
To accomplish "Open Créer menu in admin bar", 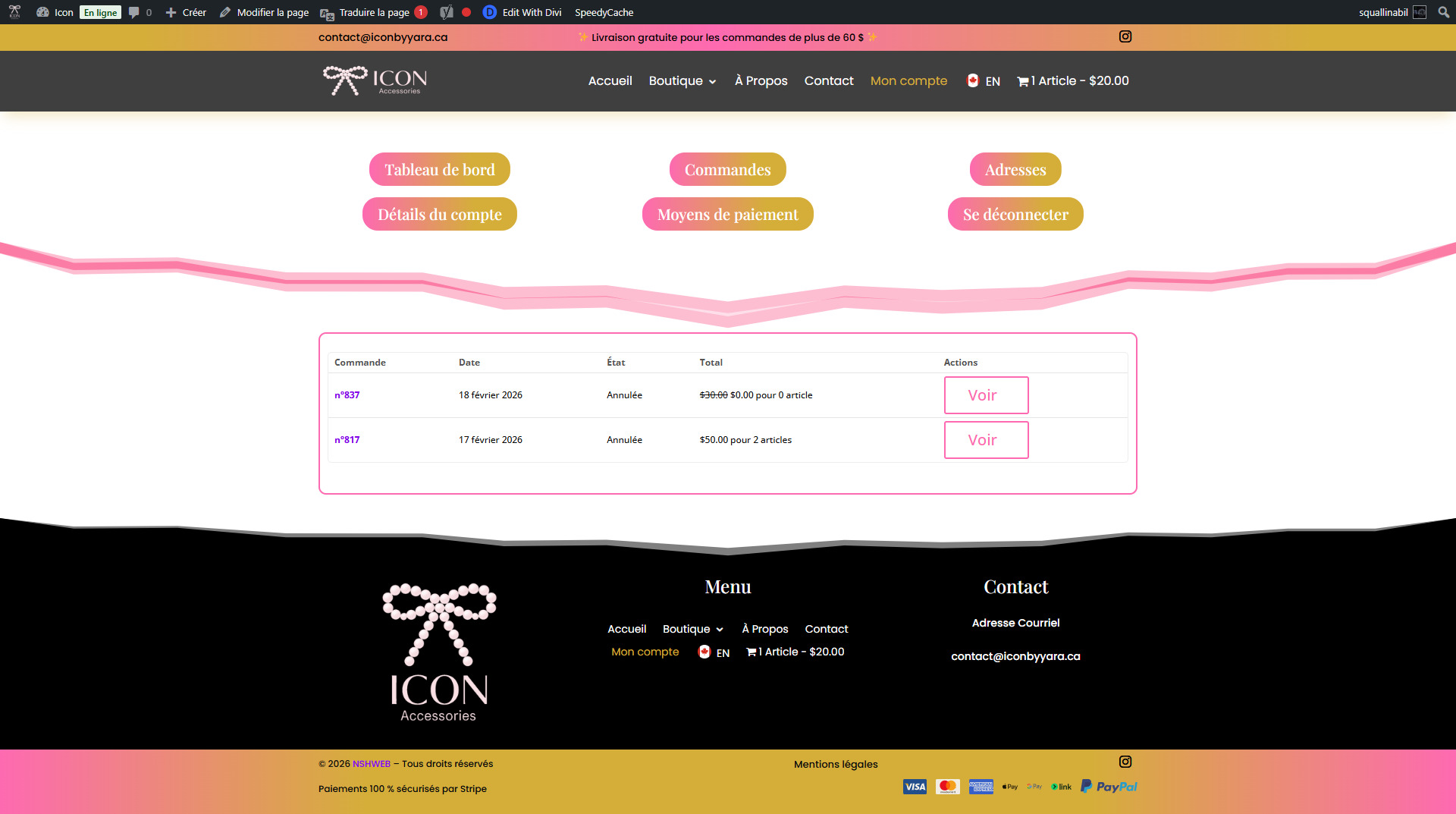I will [186, 12].
